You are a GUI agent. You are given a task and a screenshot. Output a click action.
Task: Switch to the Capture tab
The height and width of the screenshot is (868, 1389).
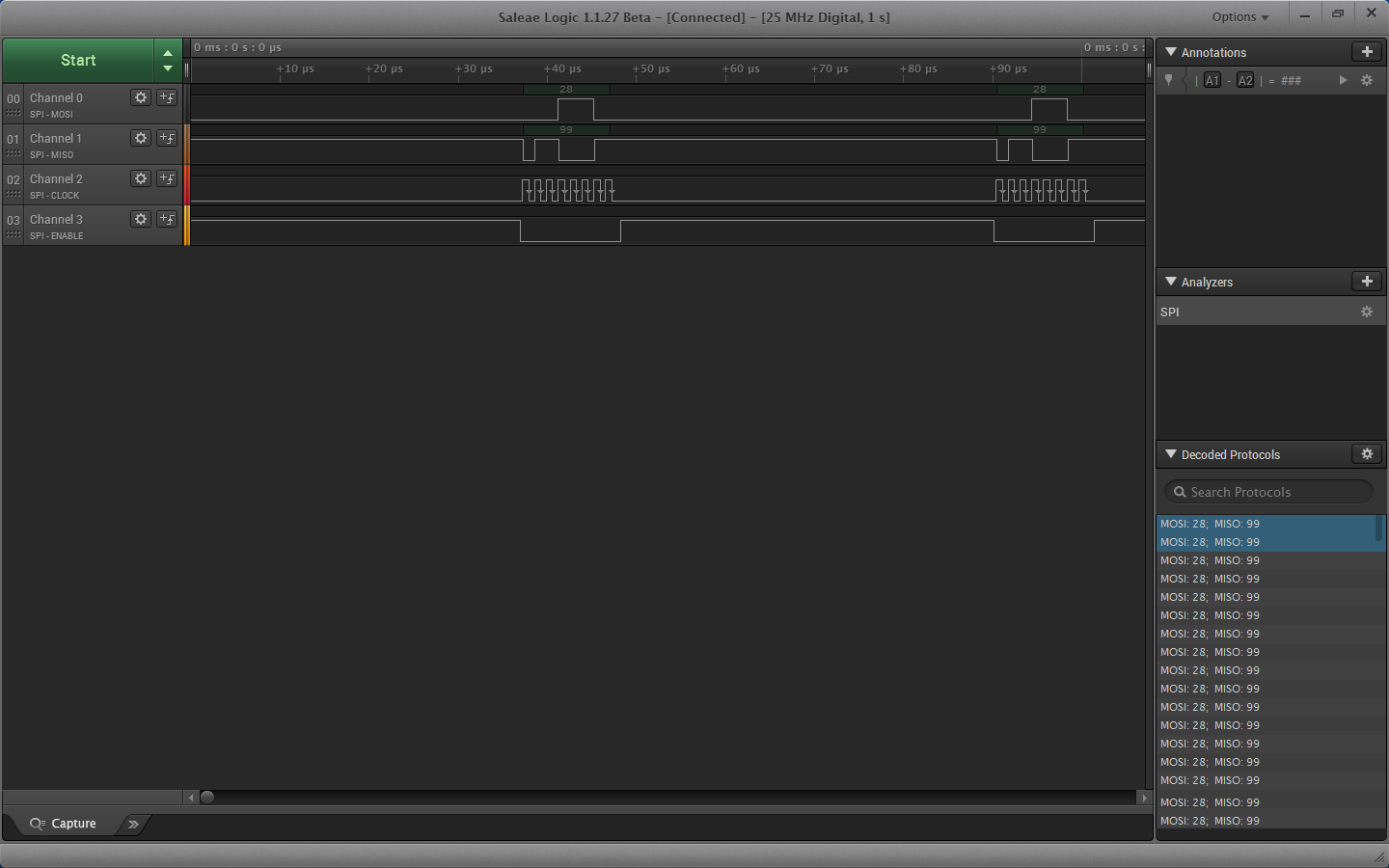64,824
